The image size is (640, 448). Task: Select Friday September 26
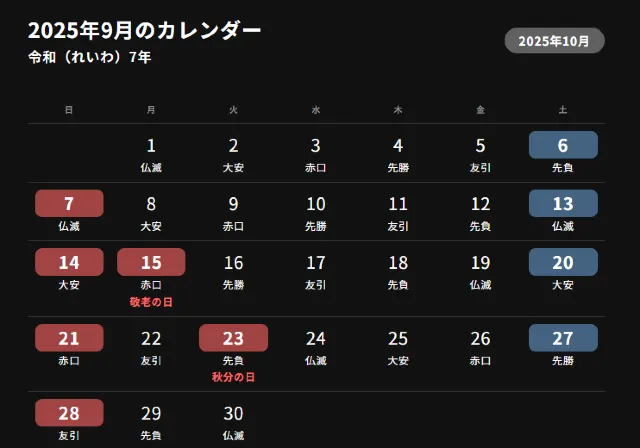(480, 339)
